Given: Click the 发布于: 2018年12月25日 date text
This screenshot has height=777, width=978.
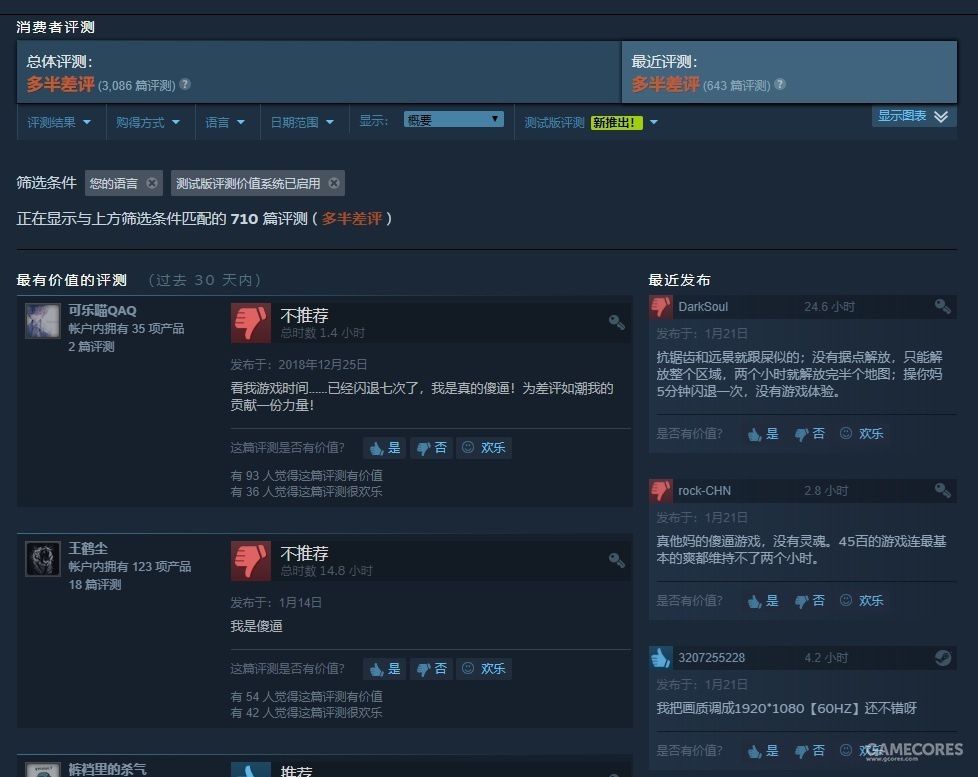Looking at the screenshot, I should [x=299, y=365].
